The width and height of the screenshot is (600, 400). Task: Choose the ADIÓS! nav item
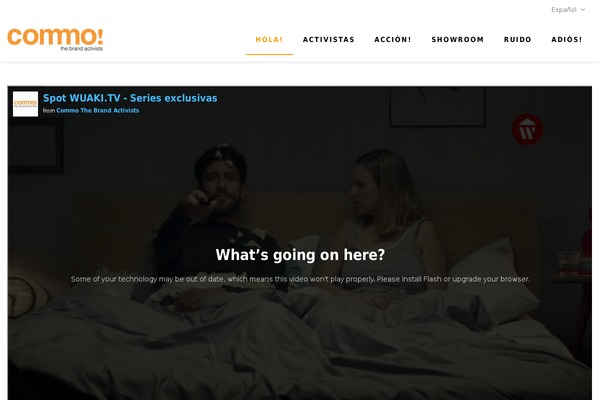coord(567,39)
